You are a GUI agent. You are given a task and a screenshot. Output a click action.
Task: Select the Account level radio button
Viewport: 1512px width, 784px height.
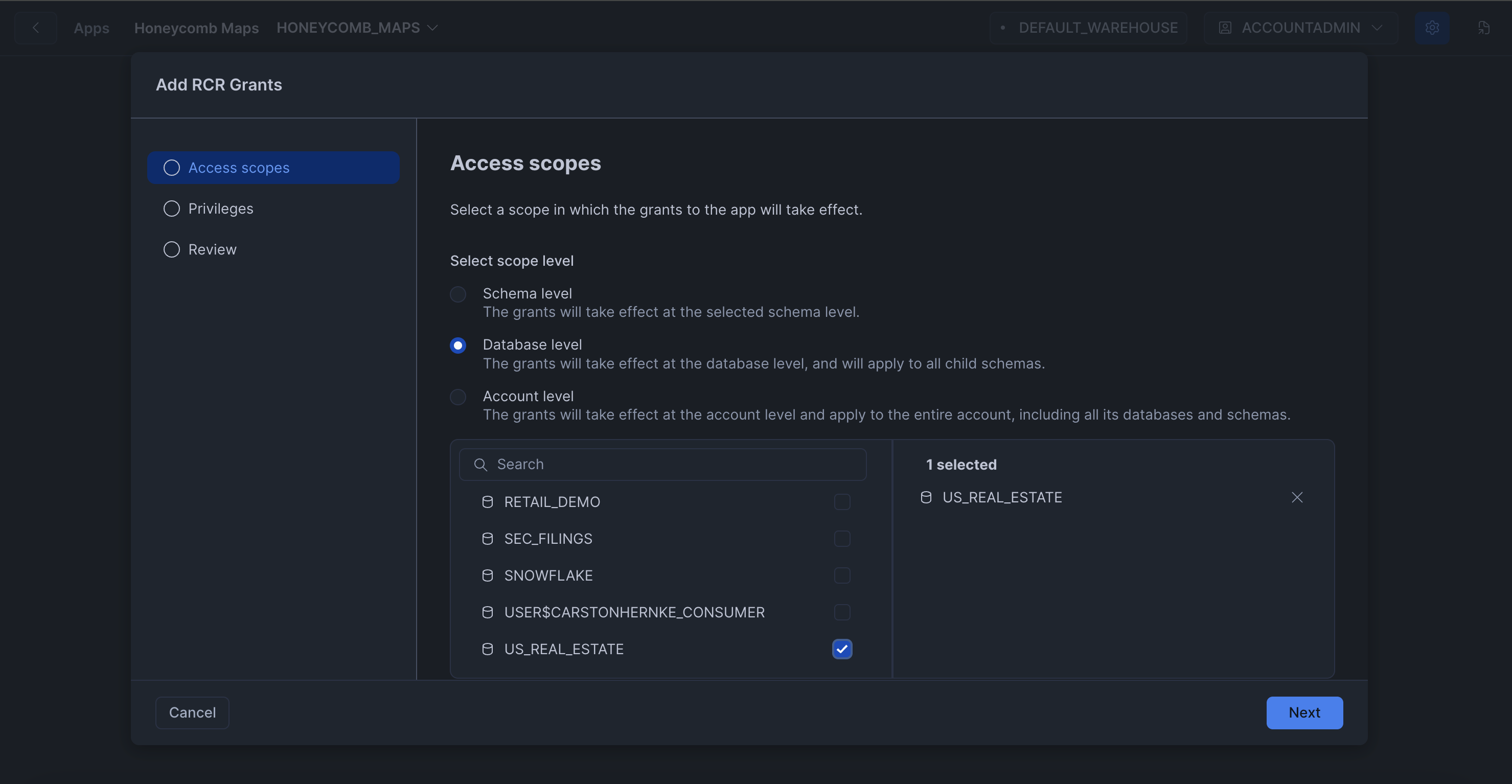coord(457,397)
